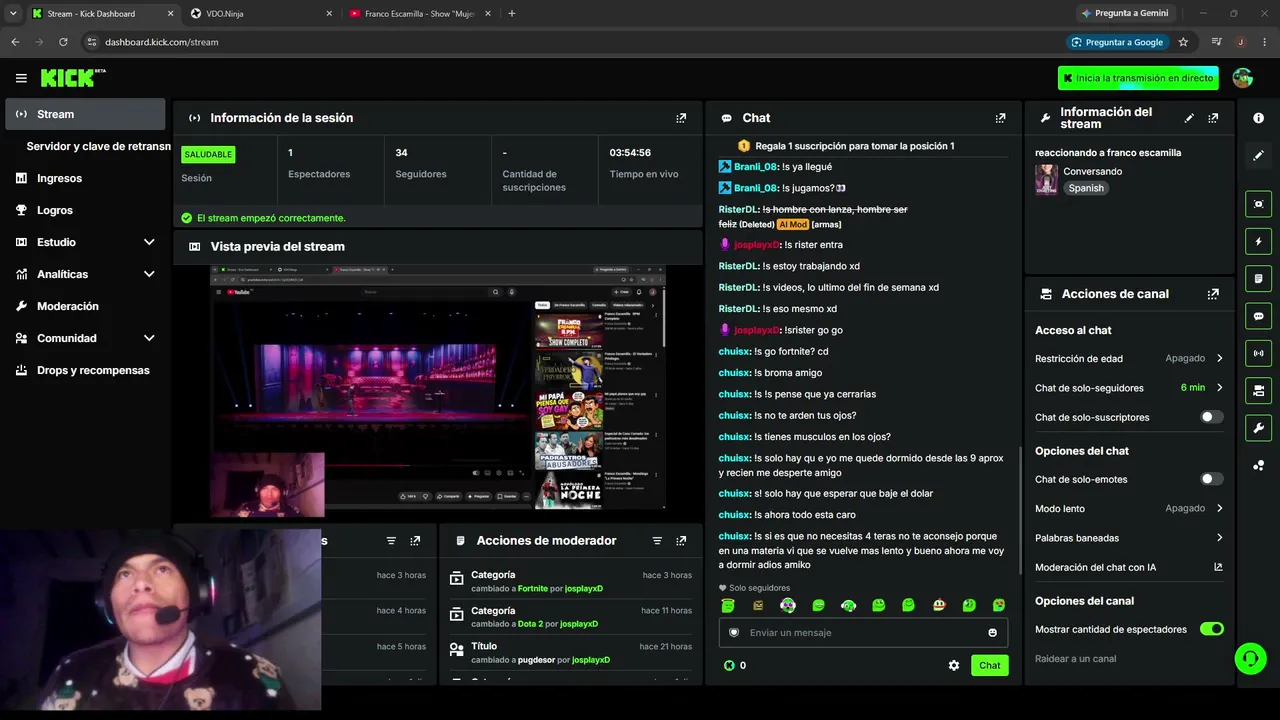Click Raidear a un canal
1280x720 pixels.
[1075, 659]
